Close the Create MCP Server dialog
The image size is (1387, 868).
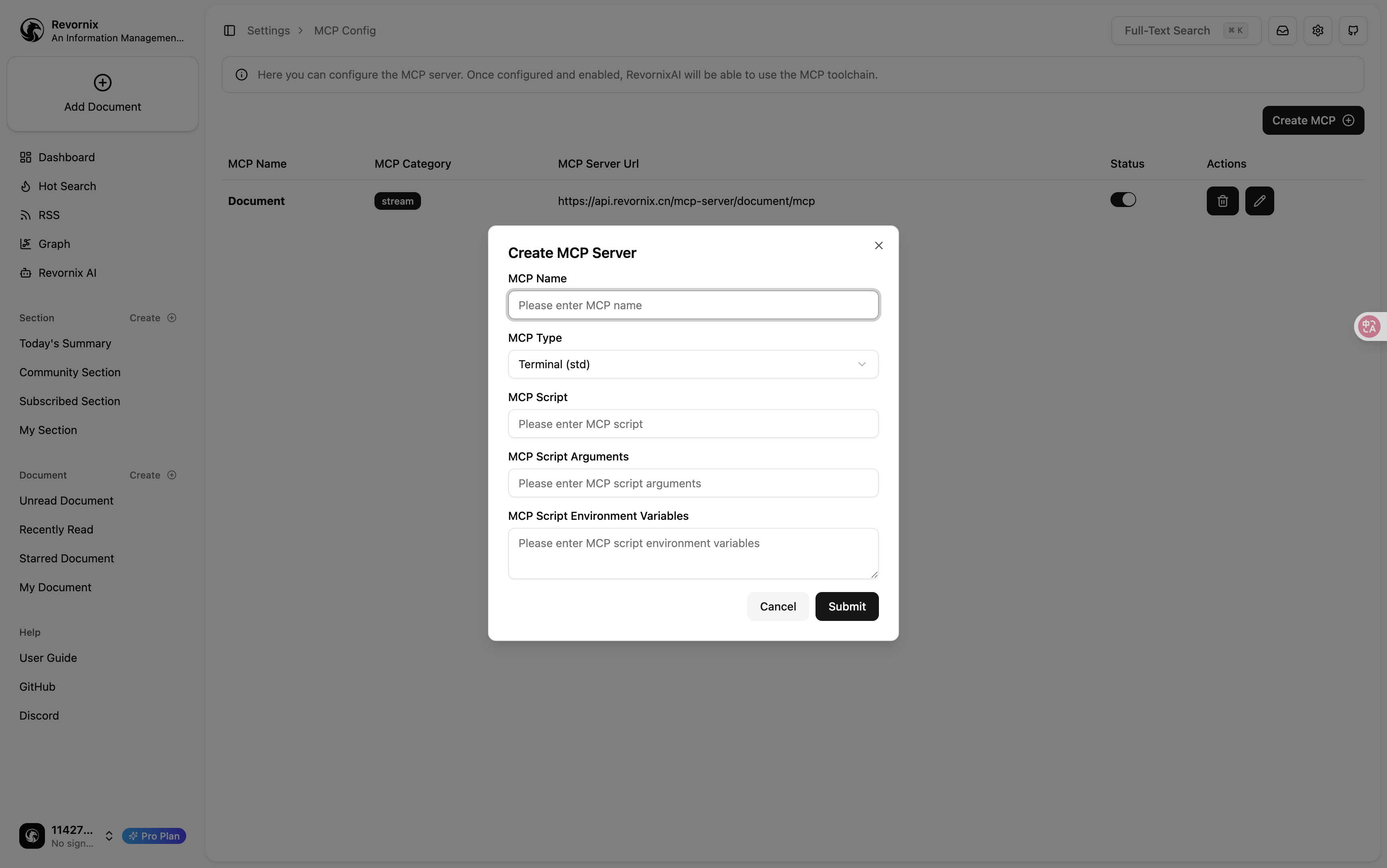pos(878,246)
